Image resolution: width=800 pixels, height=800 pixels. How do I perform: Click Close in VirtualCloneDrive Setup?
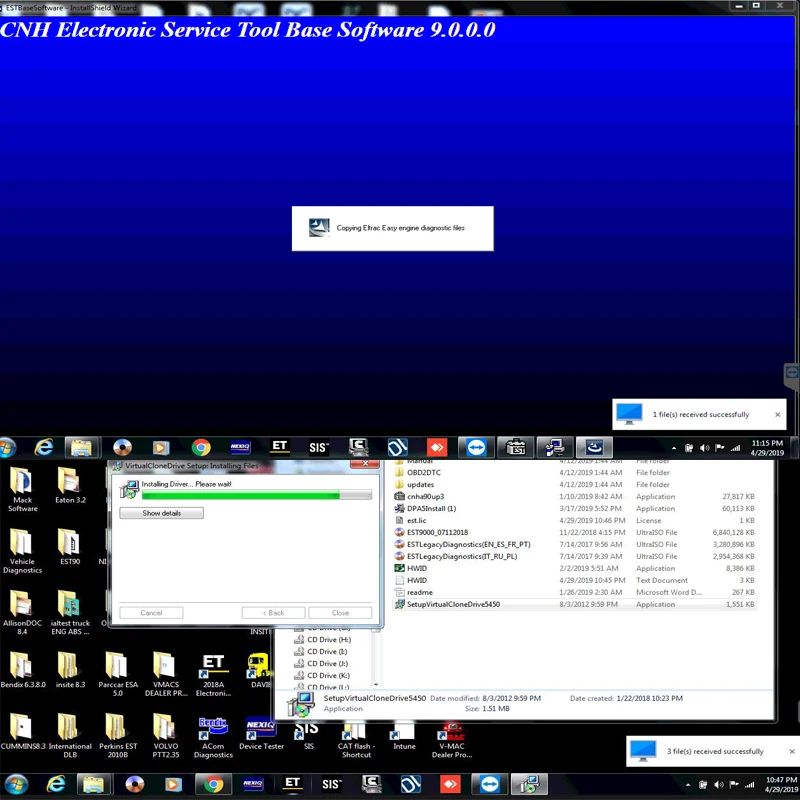340,613
